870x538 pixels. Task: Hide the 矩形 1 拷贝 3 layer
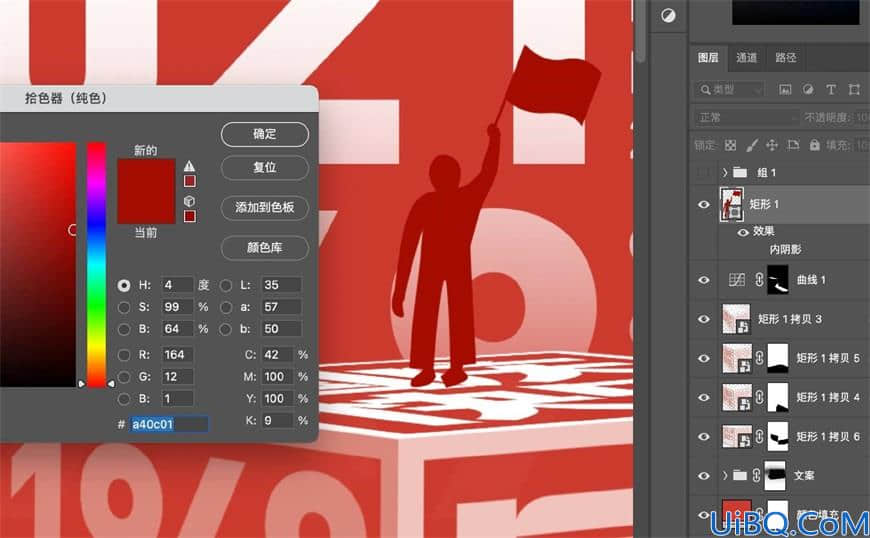704,319
